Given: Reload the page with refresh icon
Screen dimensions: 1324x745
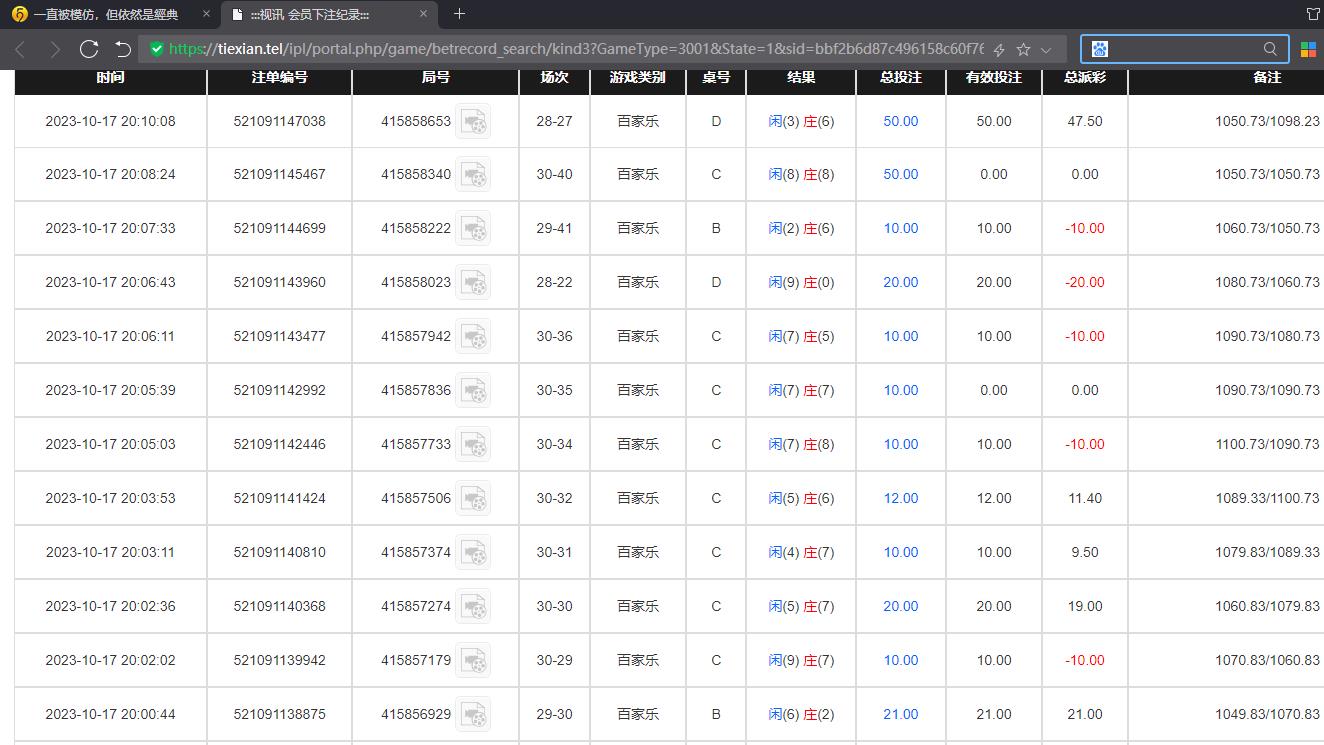Looking at the screenshot, I should 89,49.
